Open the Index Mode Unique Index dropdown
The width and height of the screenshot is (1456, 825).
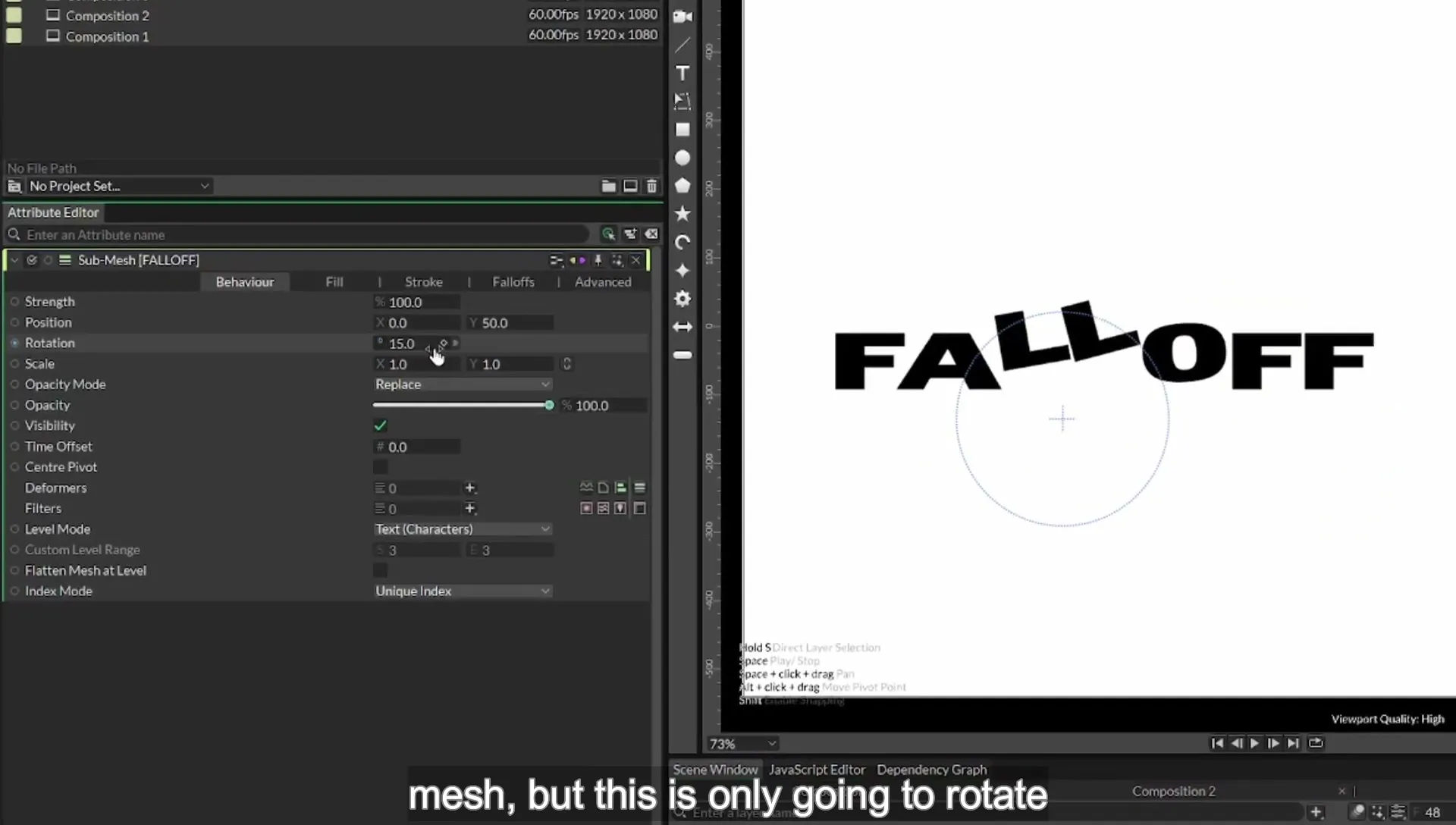coord(462,591)
